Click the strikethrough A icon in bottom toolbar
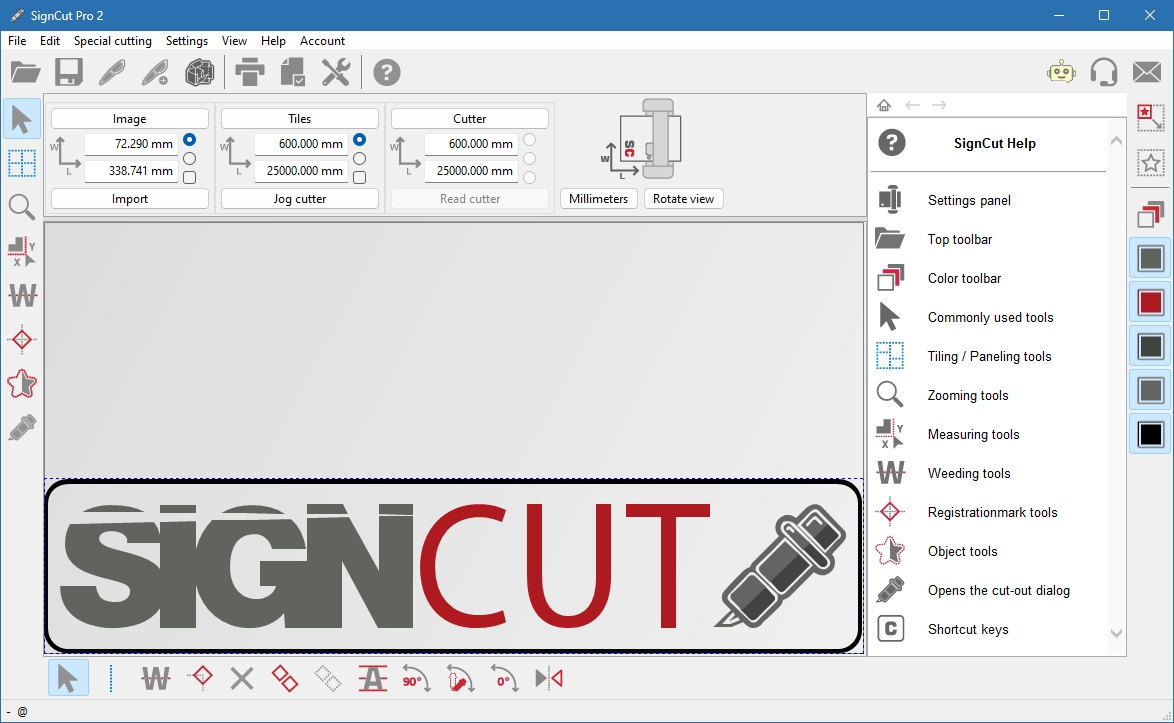This screenshot has width=1174, height=723. tap(372, 679)
